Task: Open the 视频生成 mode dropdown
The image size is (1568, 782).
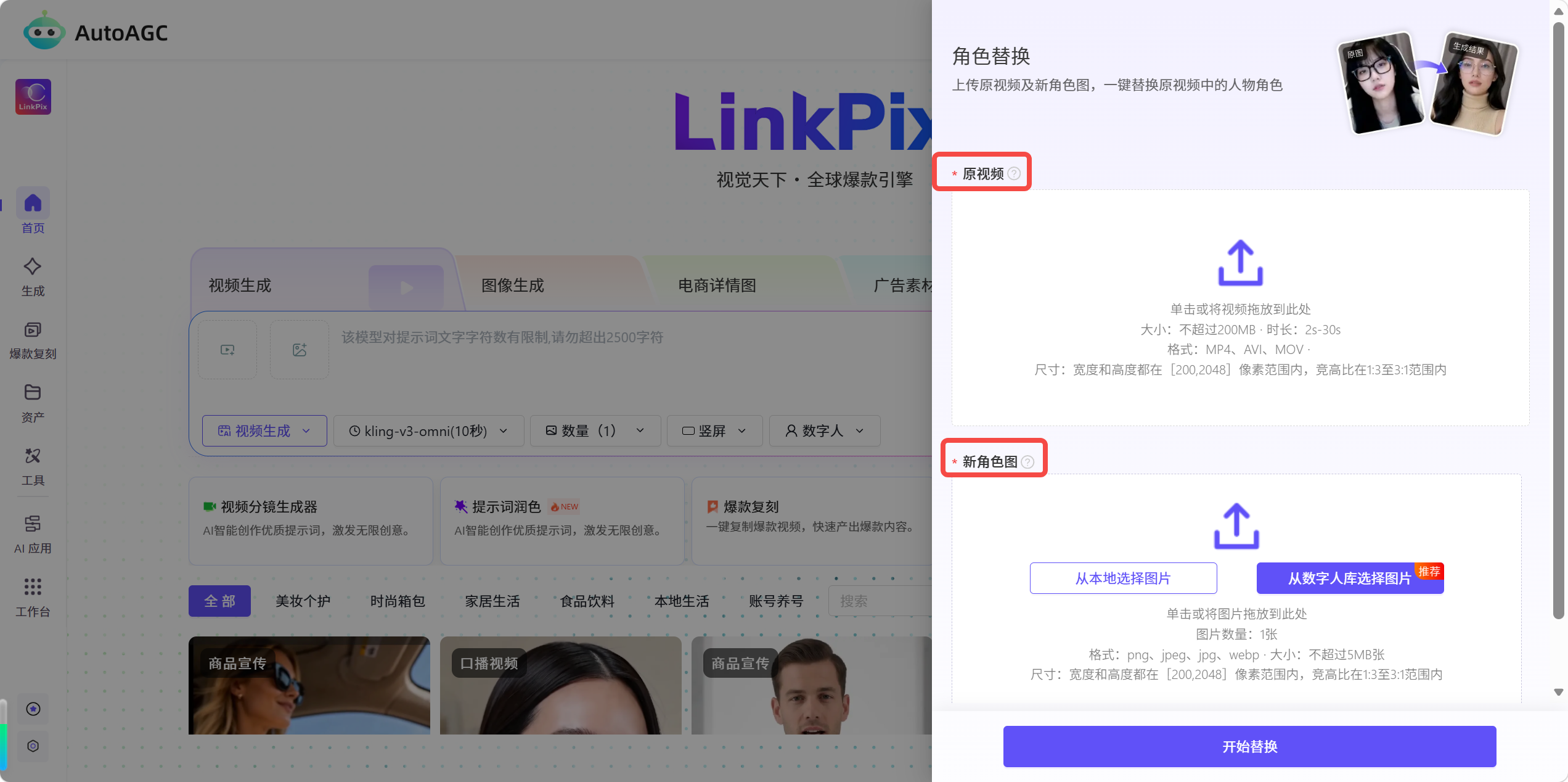Action: 264,430
